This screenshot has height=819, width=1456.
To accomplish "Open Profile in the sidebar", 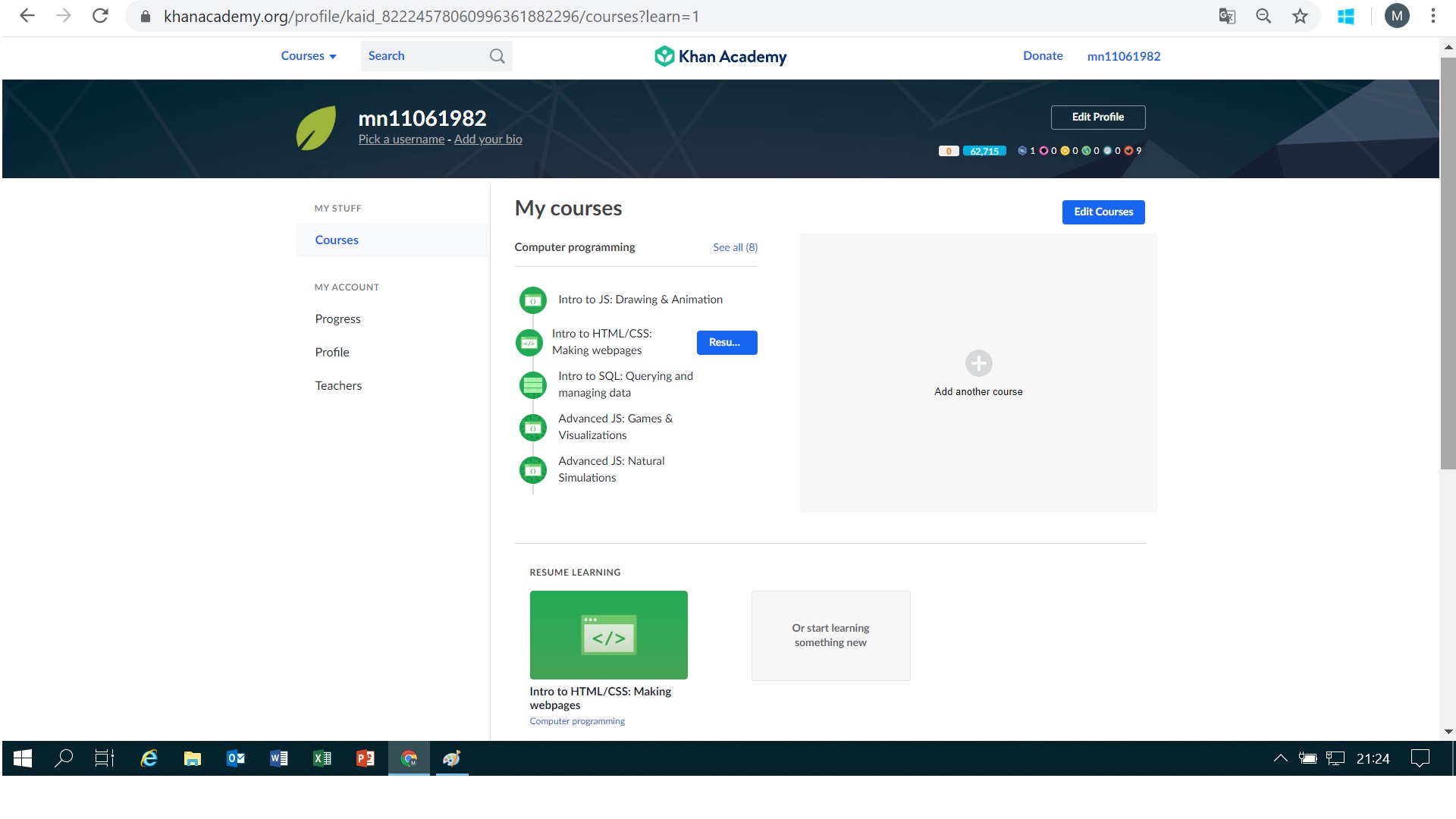I will [332, 352].
